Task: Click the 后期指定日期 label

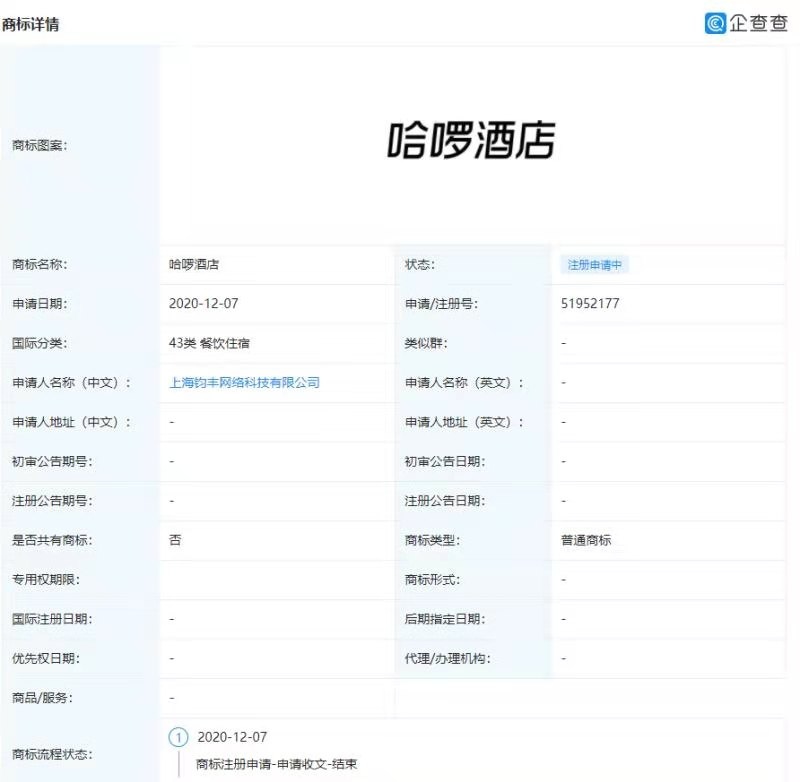Action: tap(445, 619)
